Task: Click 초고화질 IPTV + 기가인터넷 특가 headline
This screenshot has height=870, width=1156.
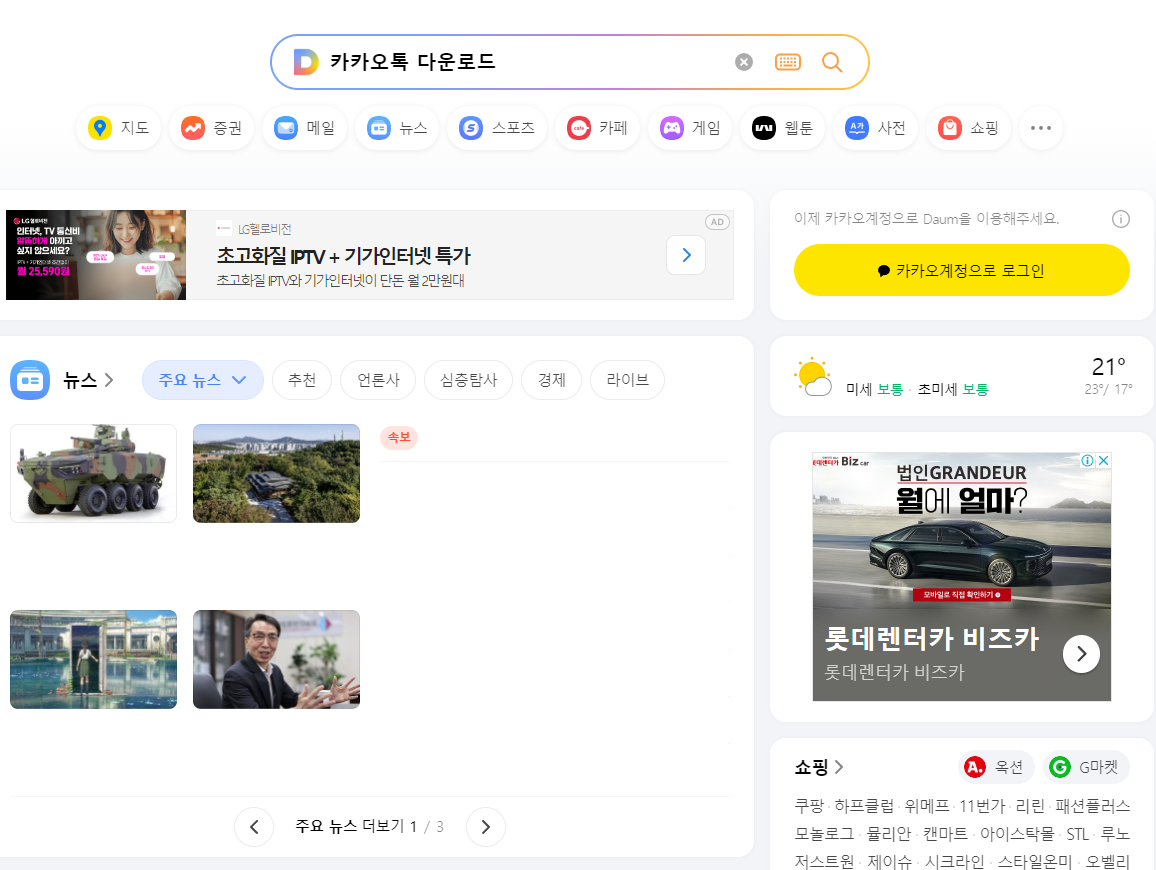Action: [x=344, y=256]
